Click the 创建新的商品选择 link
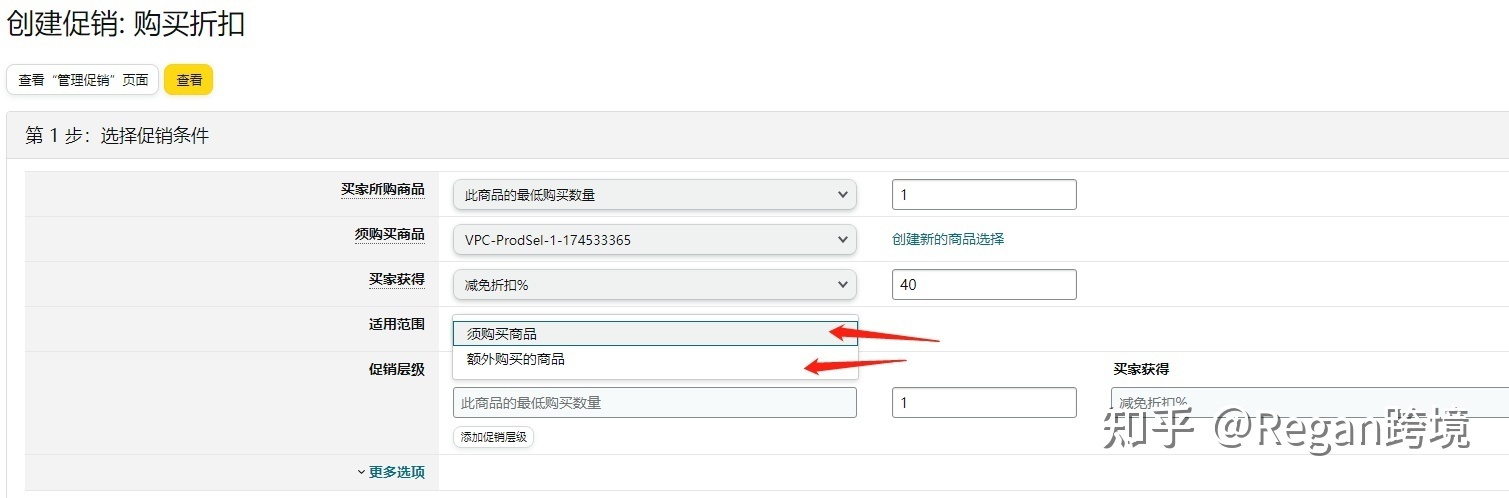This screenshot has width=1509, height=498. (948, 239)
